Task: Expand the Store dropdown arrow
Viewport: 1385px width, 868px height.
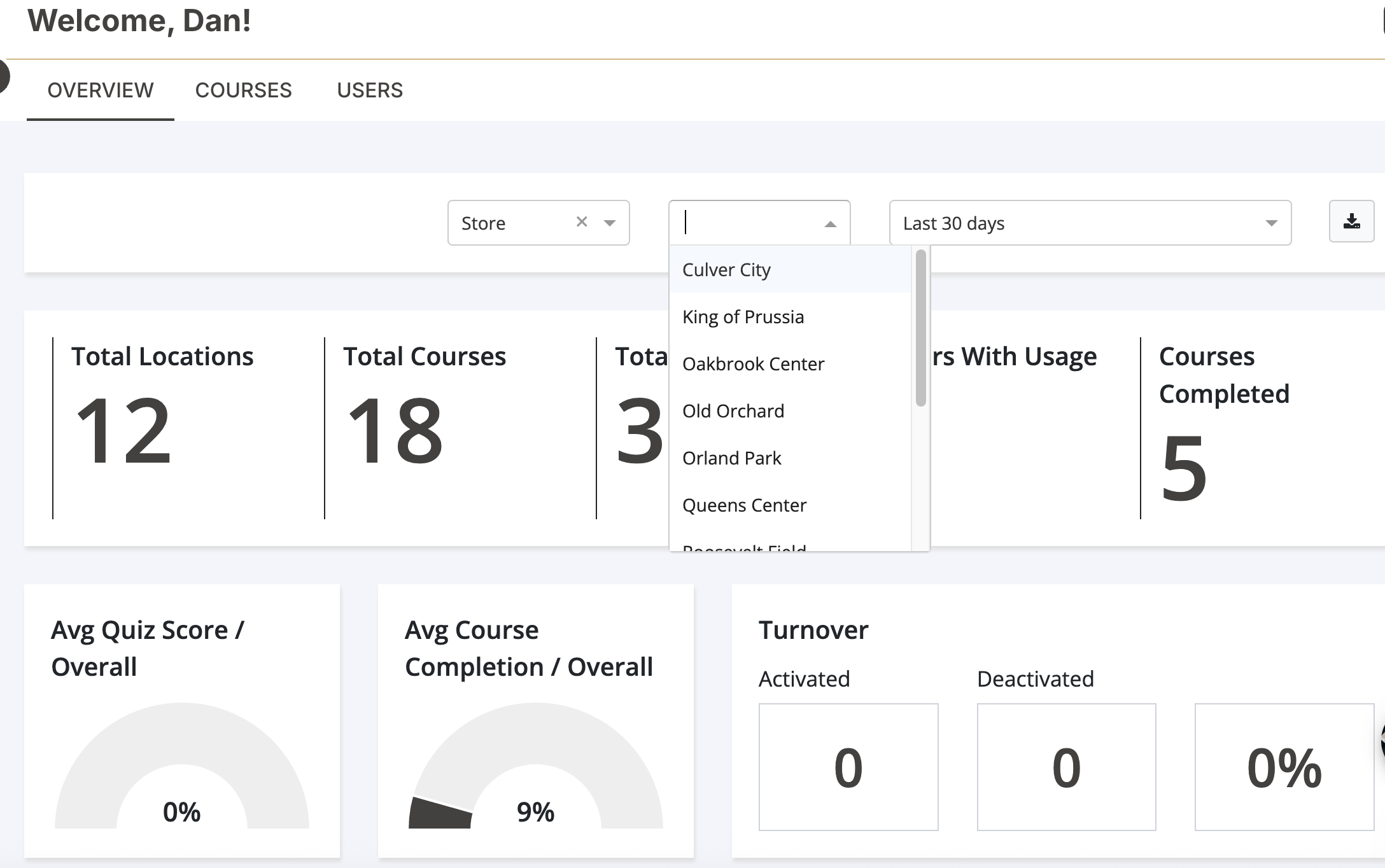Action: [610, 223]
